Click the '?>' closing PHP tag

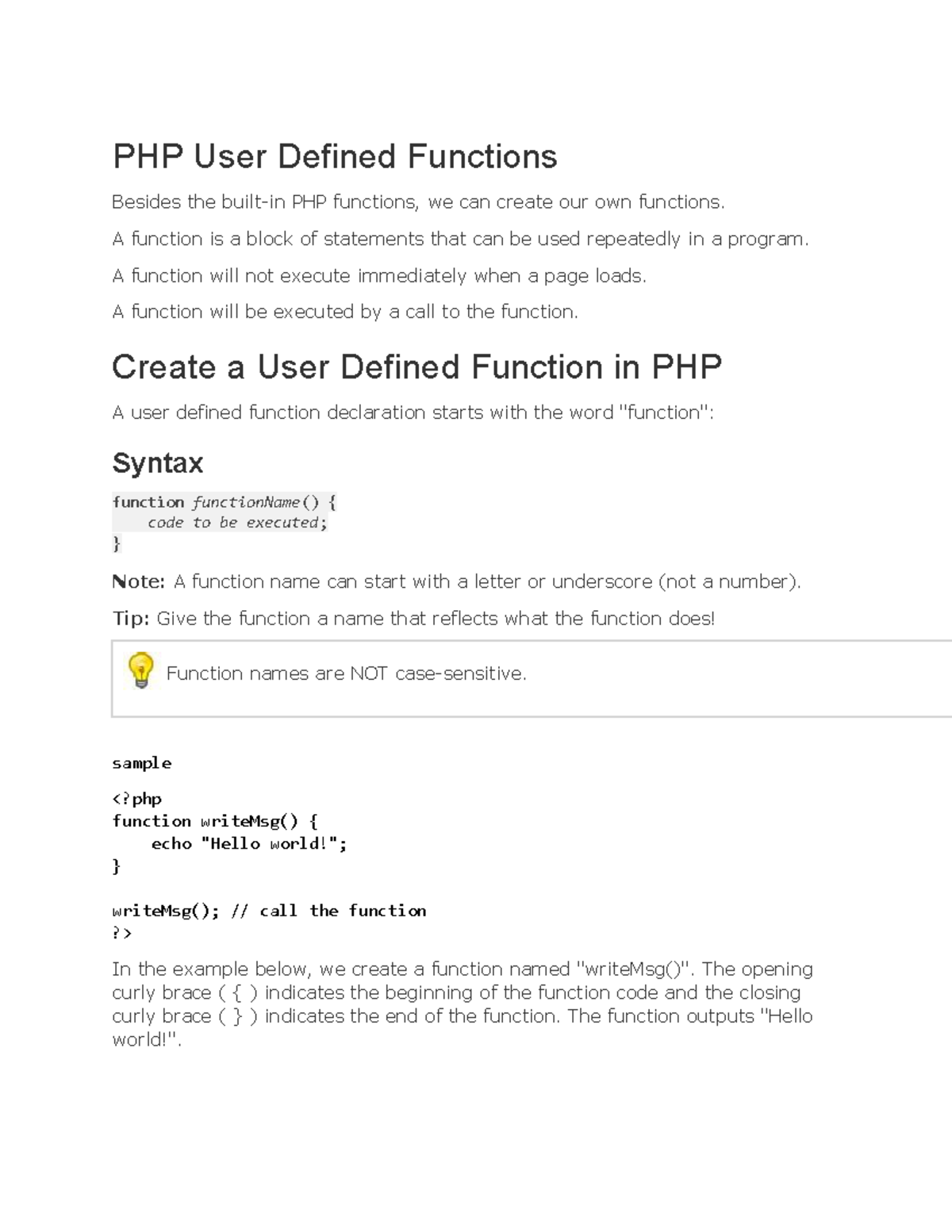tap(121, 933)
